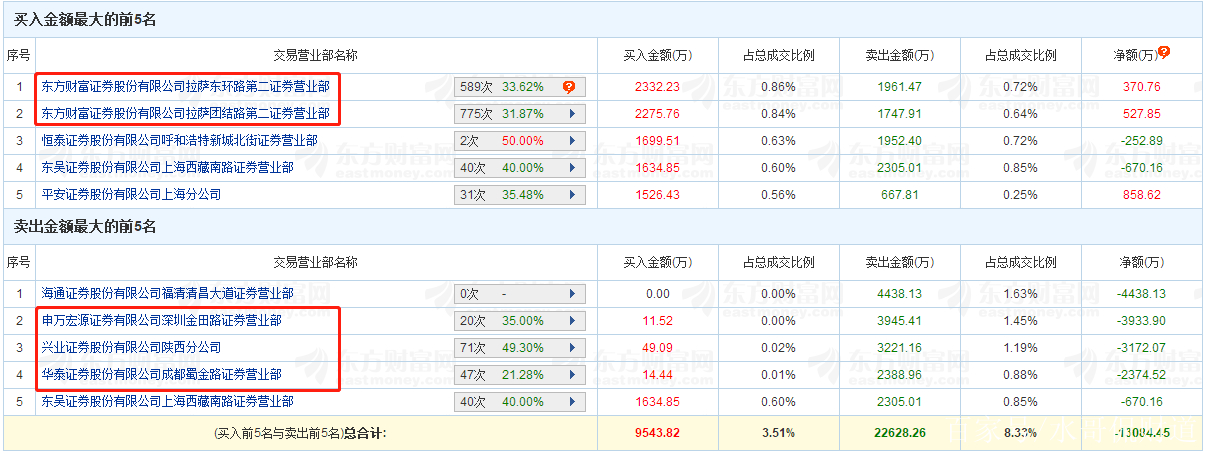Click the sell amount 2388.96
Screen dimensions: 1207x454
[x=899, y=374]
